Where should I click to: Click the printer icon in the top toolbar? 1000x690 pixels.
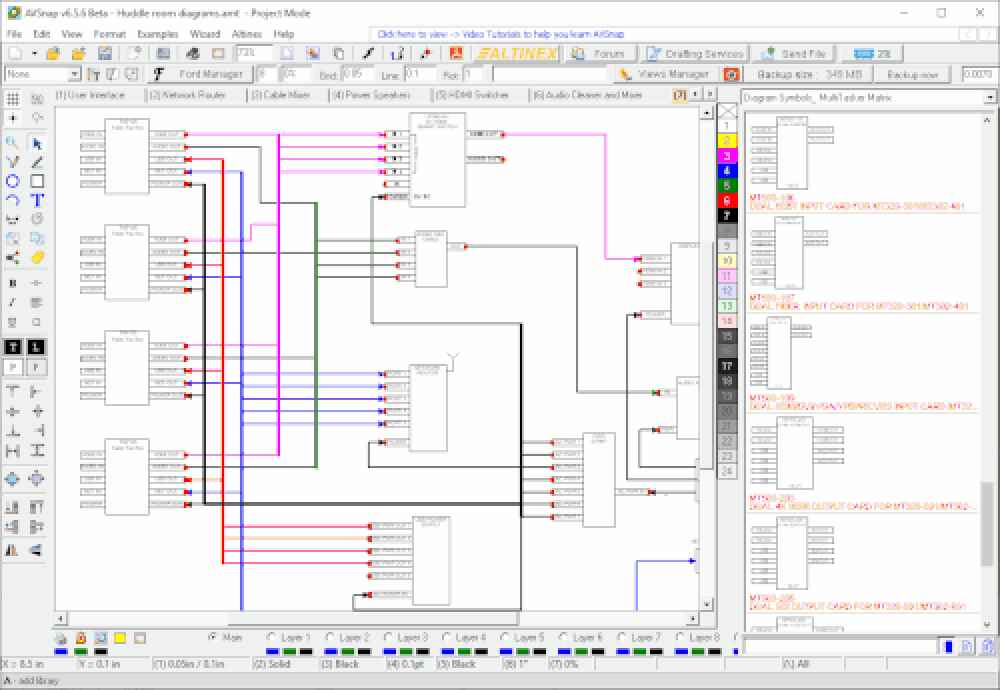192,54
